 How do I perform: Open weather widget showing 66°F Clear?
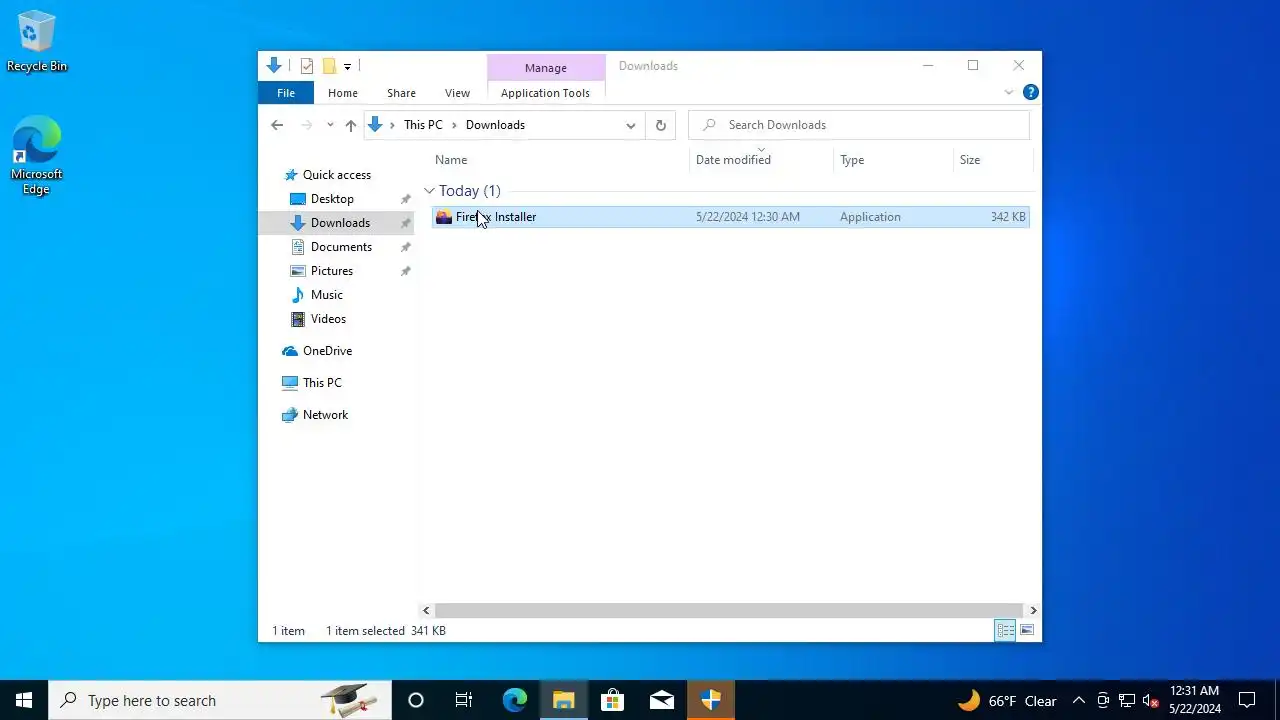(1007, 700)
